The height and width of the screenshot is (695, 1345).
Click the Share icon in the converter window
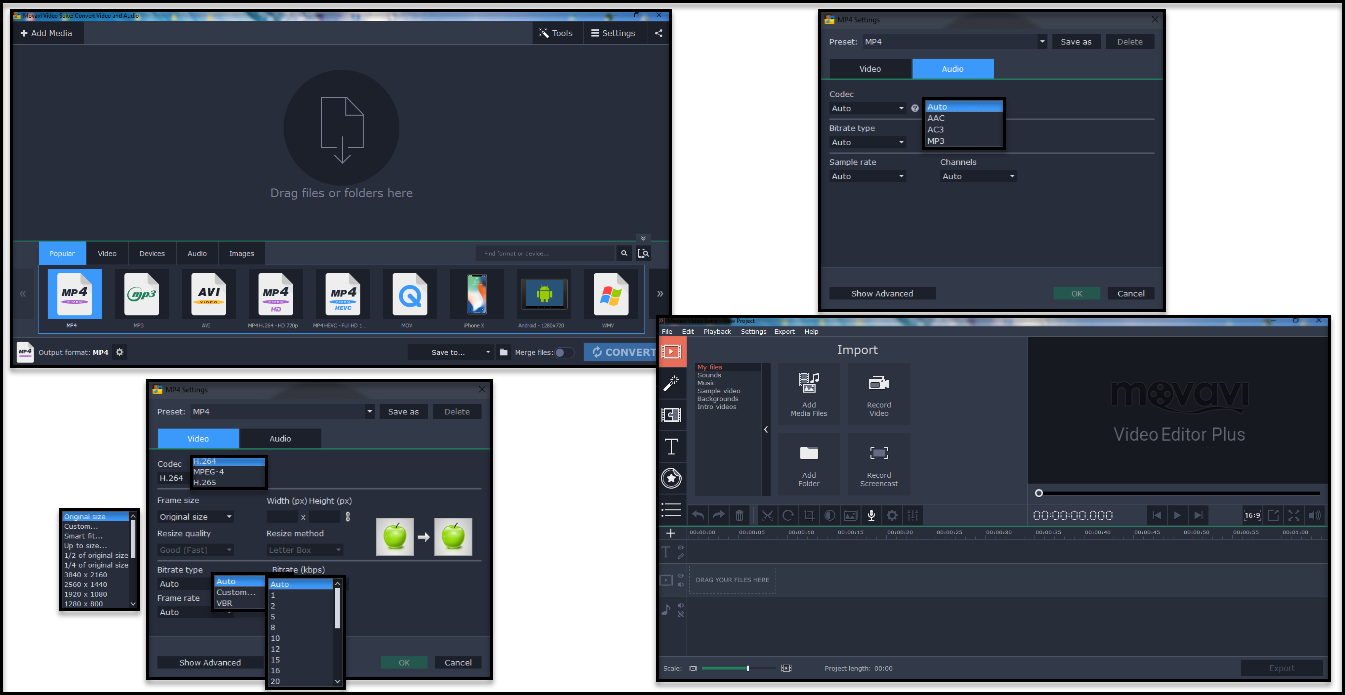[658, 33]
